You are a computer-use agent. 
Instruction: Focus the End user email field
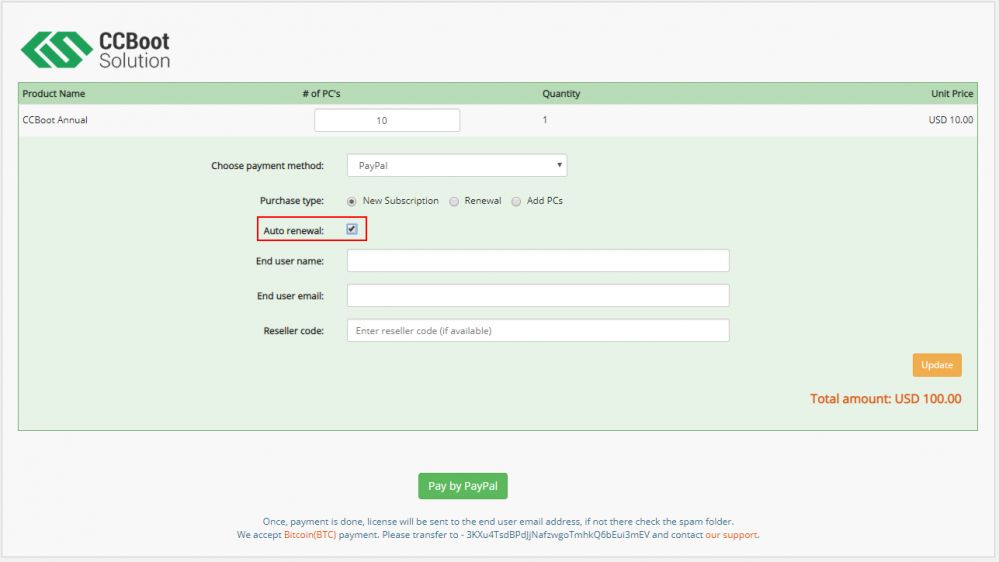coord(538,296)
